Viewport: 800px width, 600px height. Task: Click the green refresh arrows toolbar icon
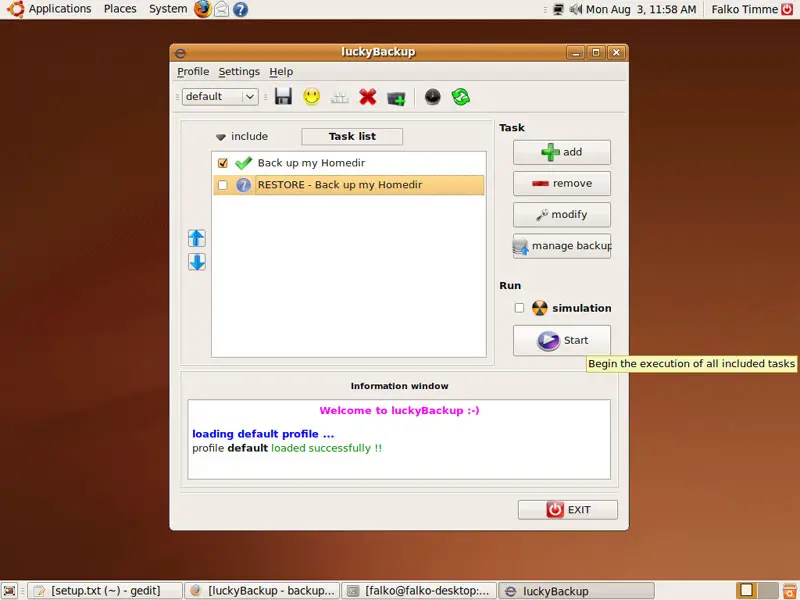coord(461,96)
